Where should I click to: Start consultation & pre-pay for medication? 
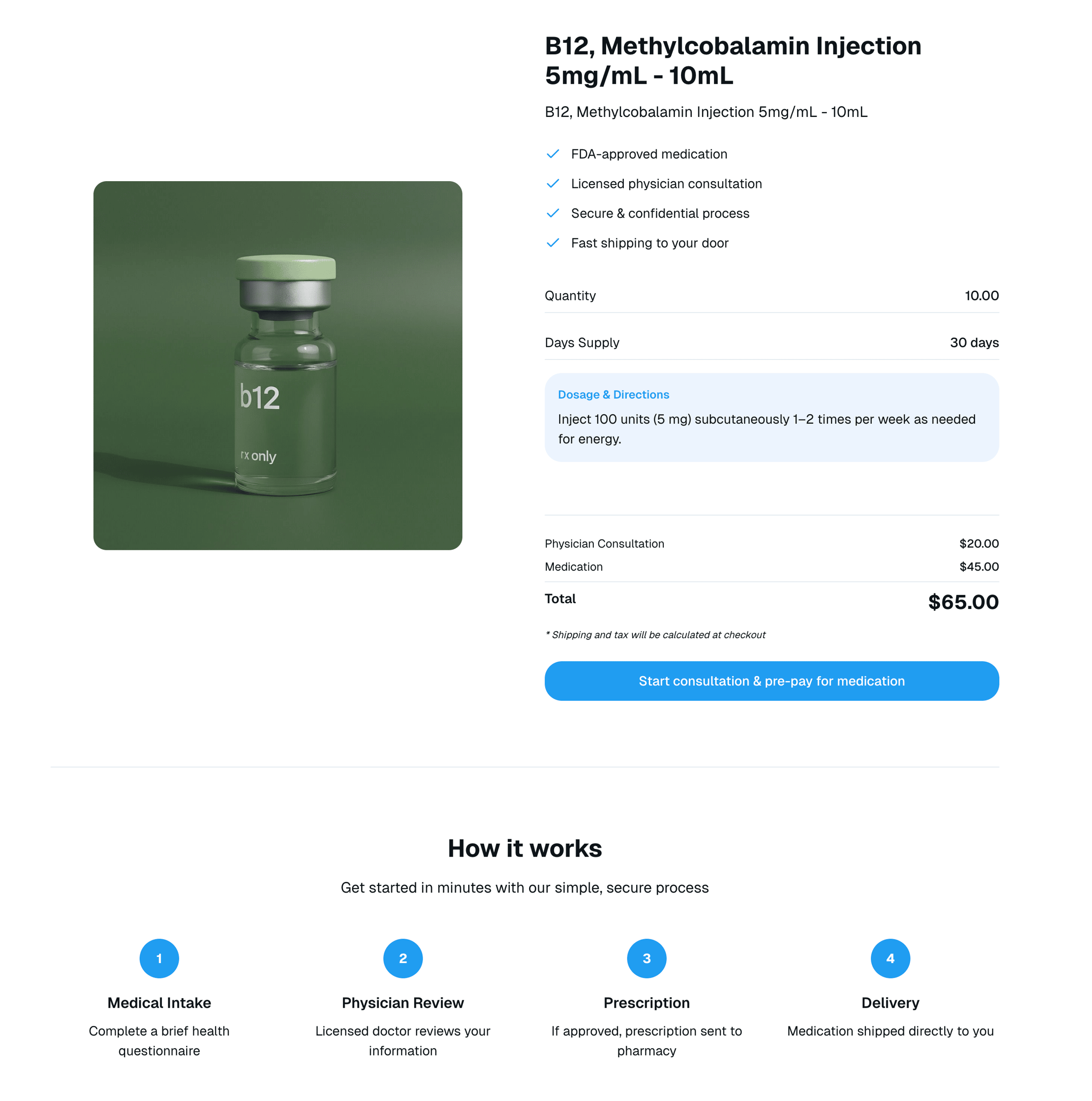click(x=771, y=681)
